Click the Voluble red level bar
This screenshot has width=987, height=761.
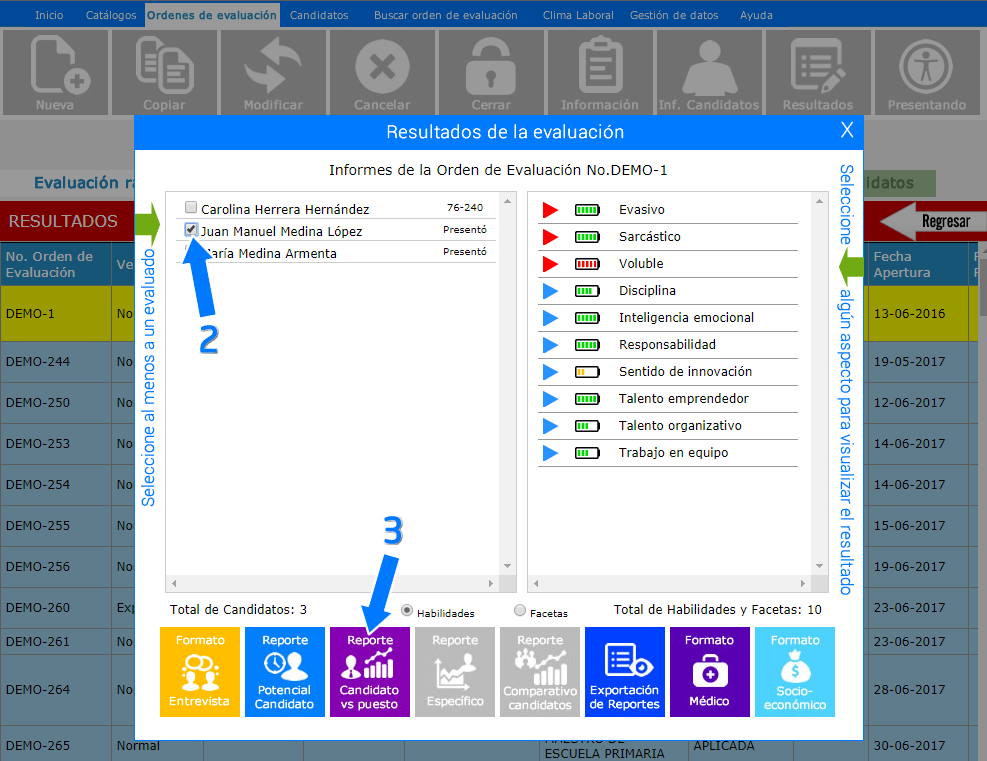pos(587,264)
